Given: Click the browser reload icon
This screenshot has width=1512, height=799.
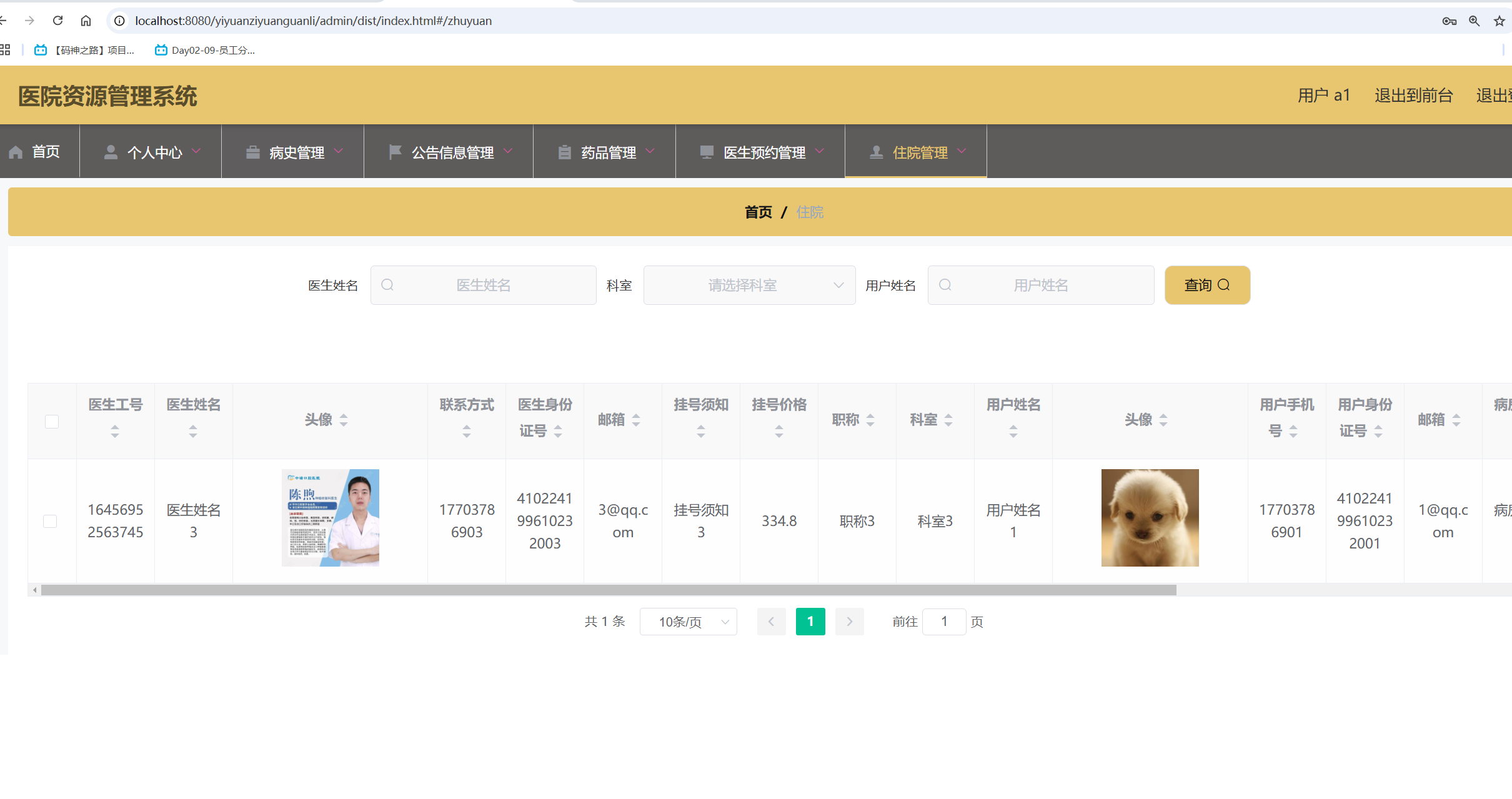Looking at the screenshot, I should (x=58, y=21).
